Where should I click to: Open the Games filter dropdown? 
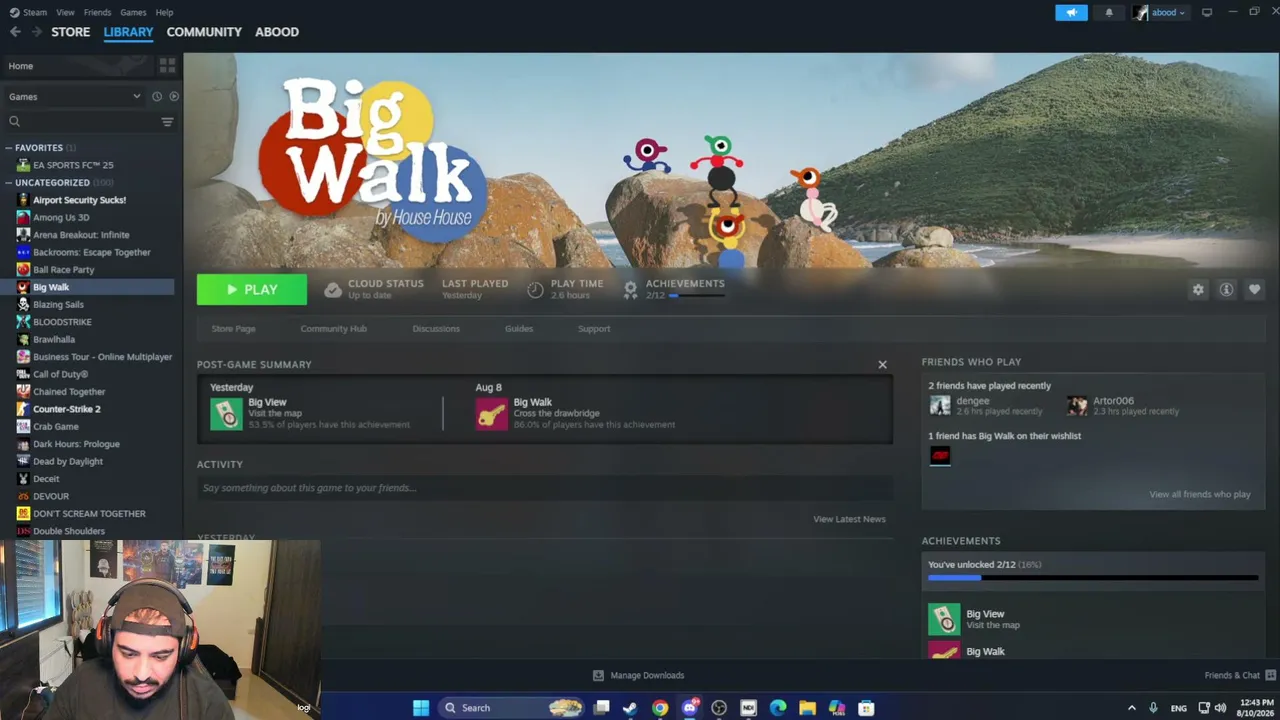tap(75, 97)
